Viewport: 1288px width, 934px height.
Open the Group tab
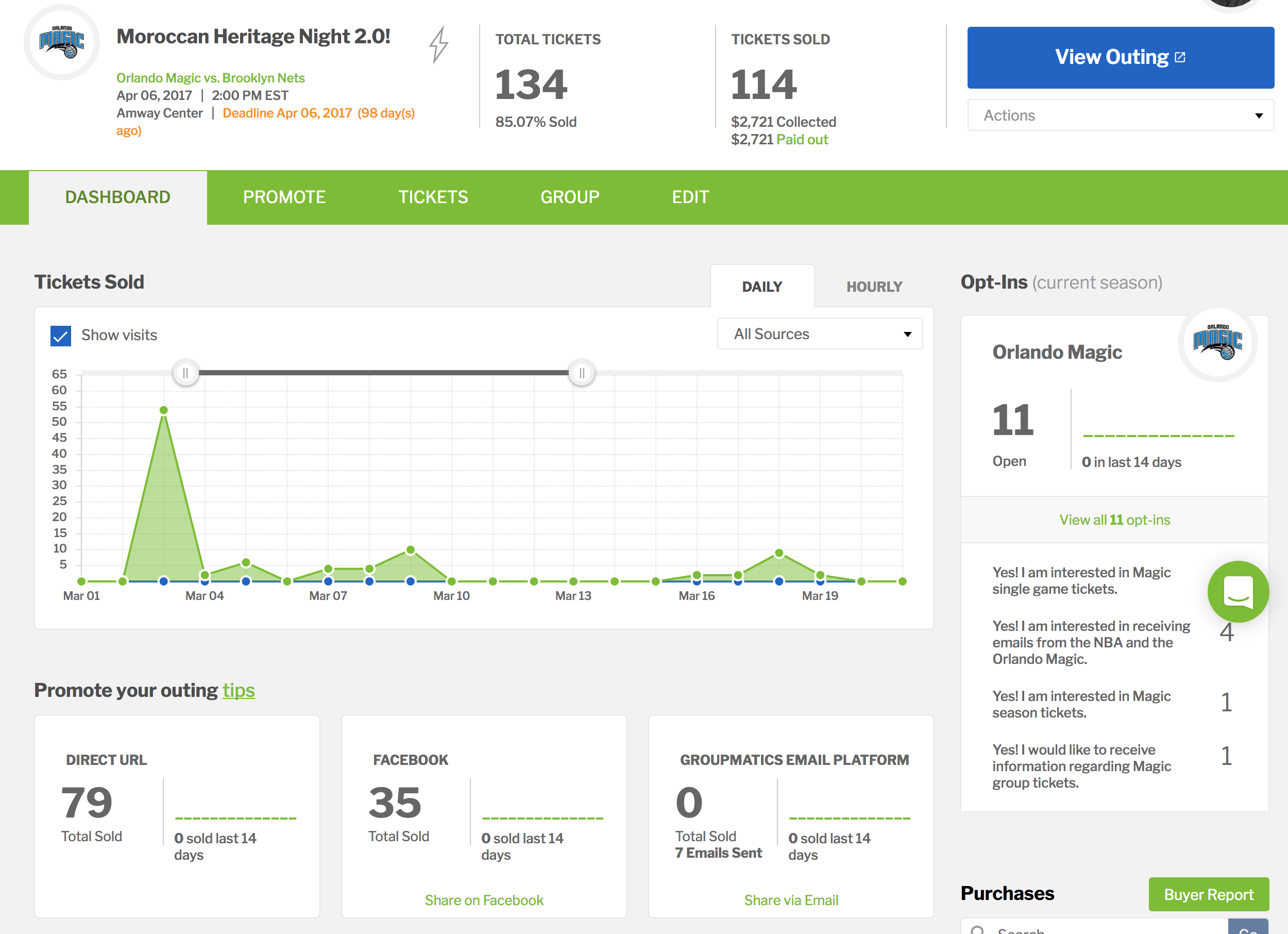tap(570, 197)
